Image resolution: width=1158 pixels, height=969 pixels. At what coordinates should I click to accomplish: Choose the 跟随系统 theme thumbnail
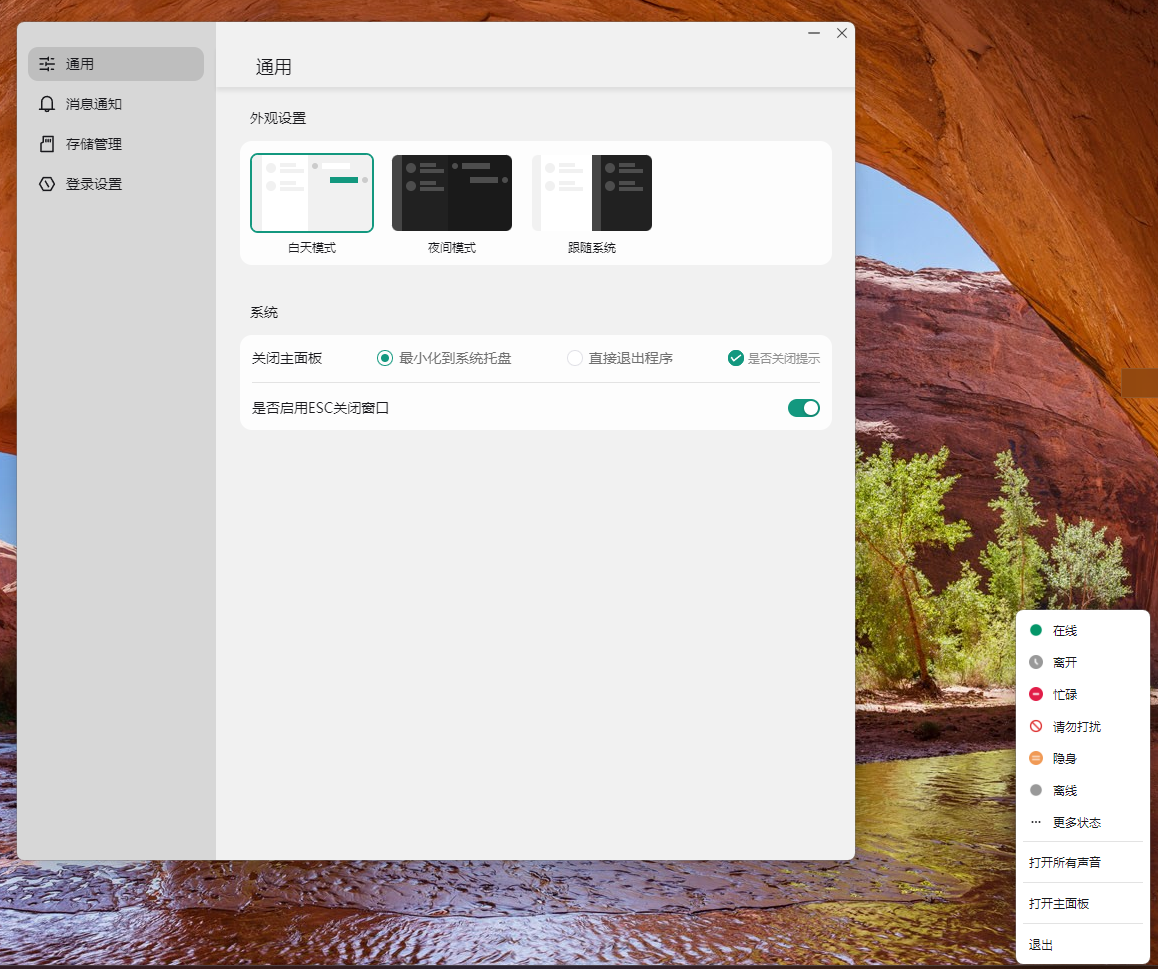coord(592,193)
